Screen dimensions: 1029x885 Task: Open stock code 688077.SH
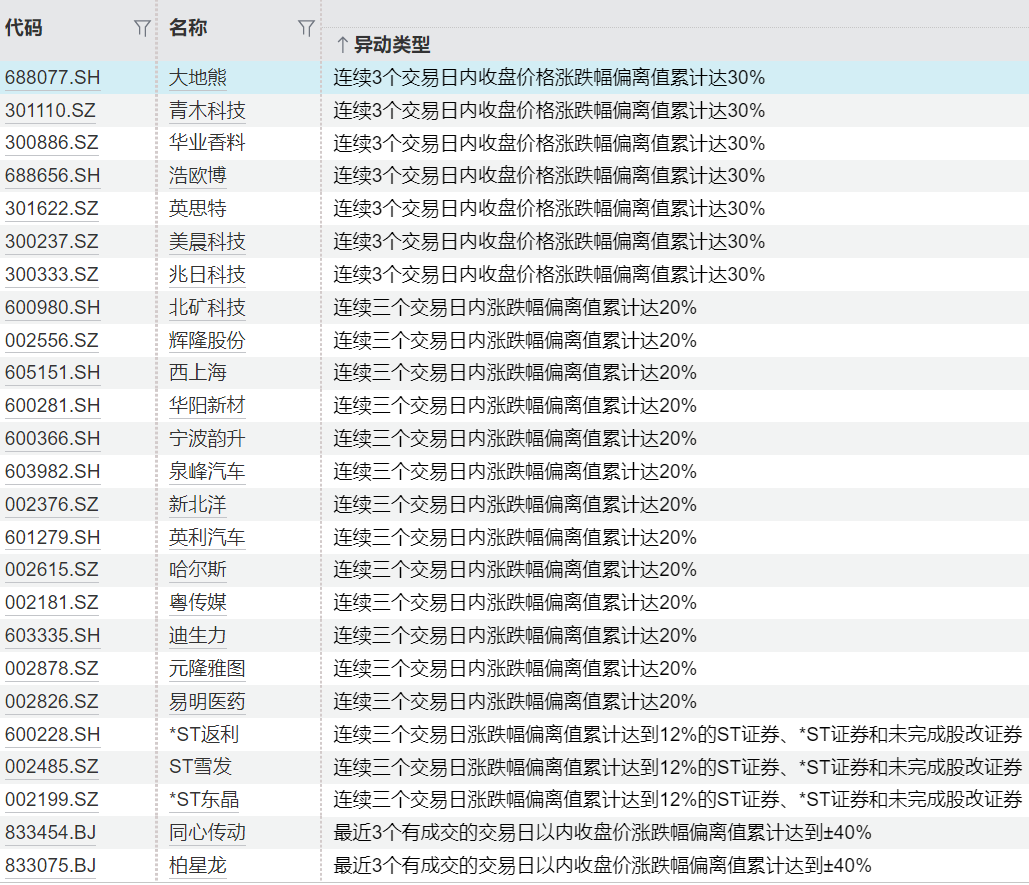[52, 77]
